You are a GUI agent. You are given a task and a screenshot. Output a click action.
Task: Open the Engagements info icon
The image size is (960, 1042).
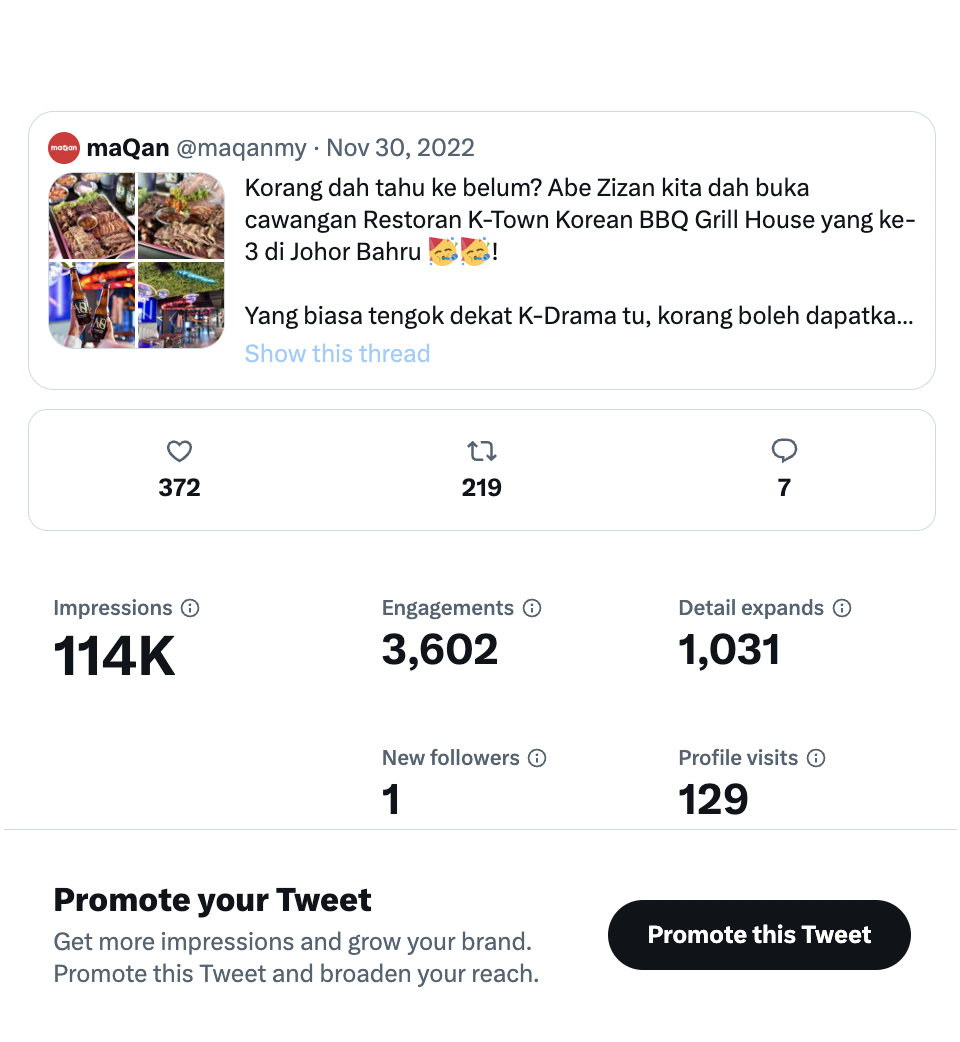click(x=532, y=608)
